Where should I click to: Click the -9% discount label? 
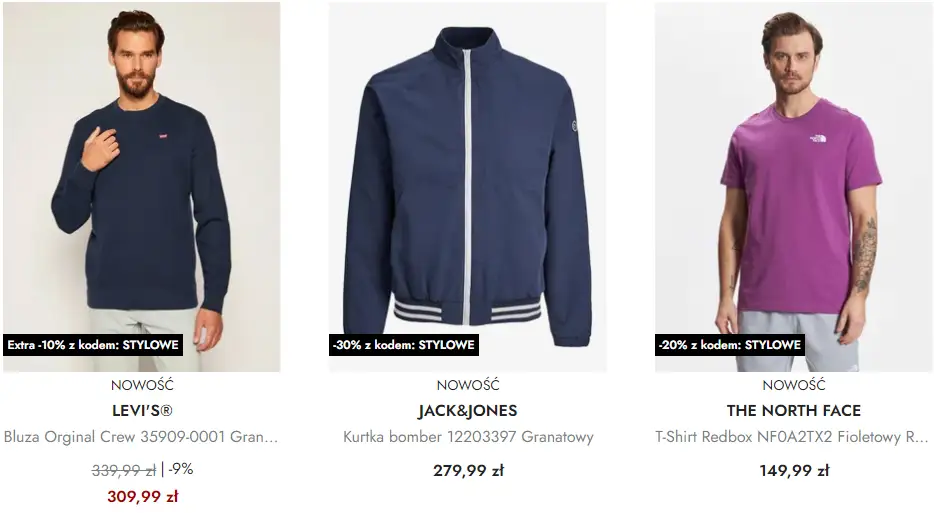tap(180, 470)
